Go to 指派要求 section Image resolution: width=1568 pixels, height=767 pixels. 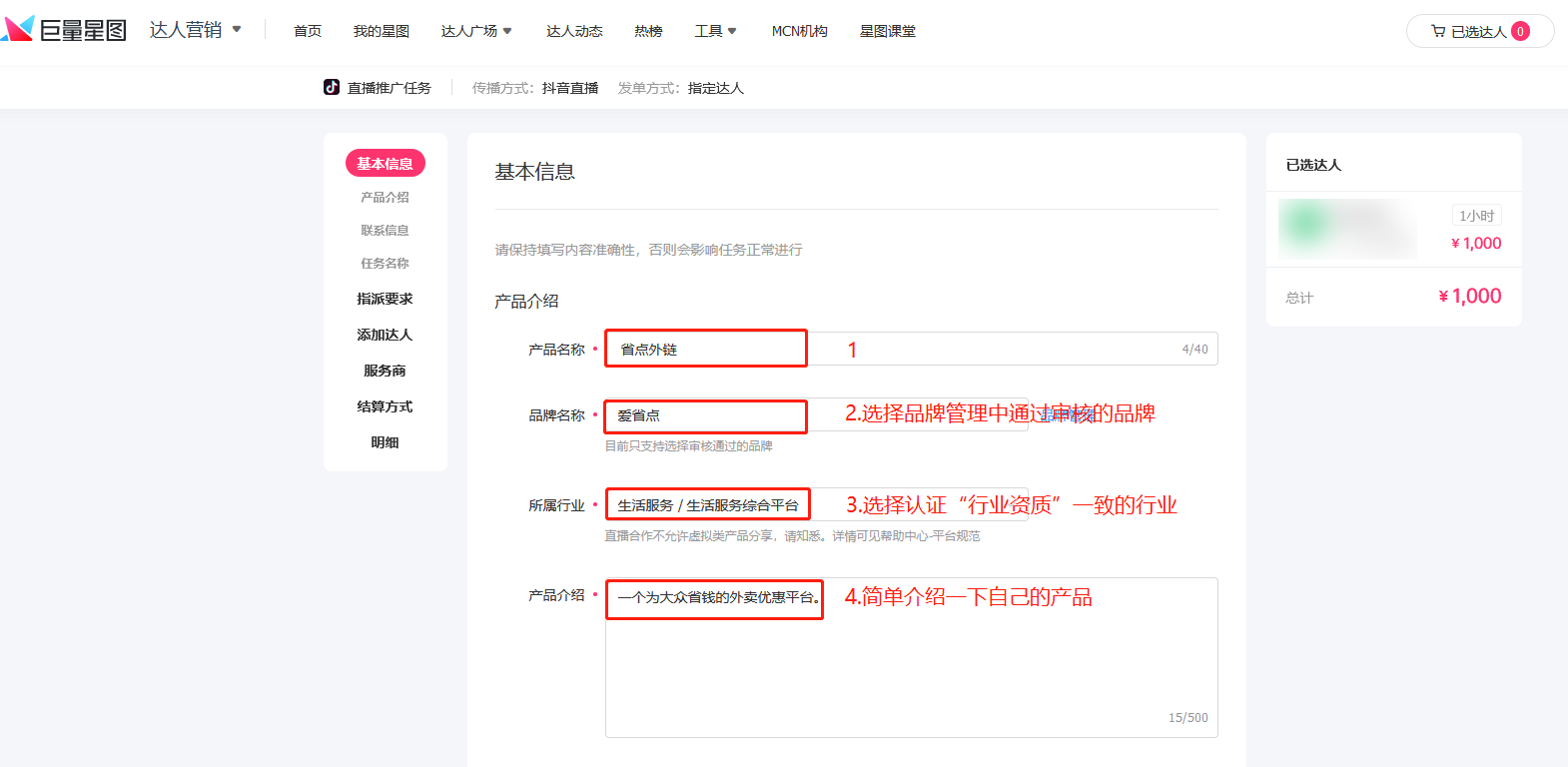point(386,299)
